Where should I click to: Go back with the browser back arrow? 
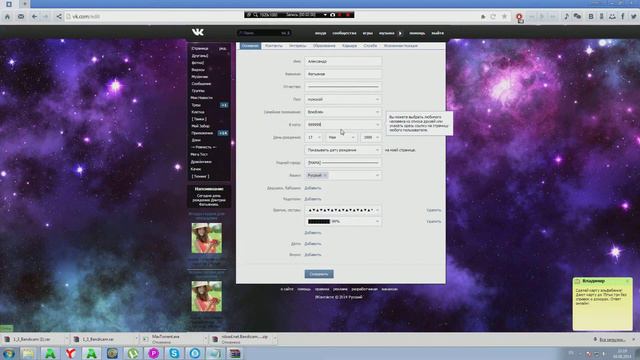coord(34,16)
